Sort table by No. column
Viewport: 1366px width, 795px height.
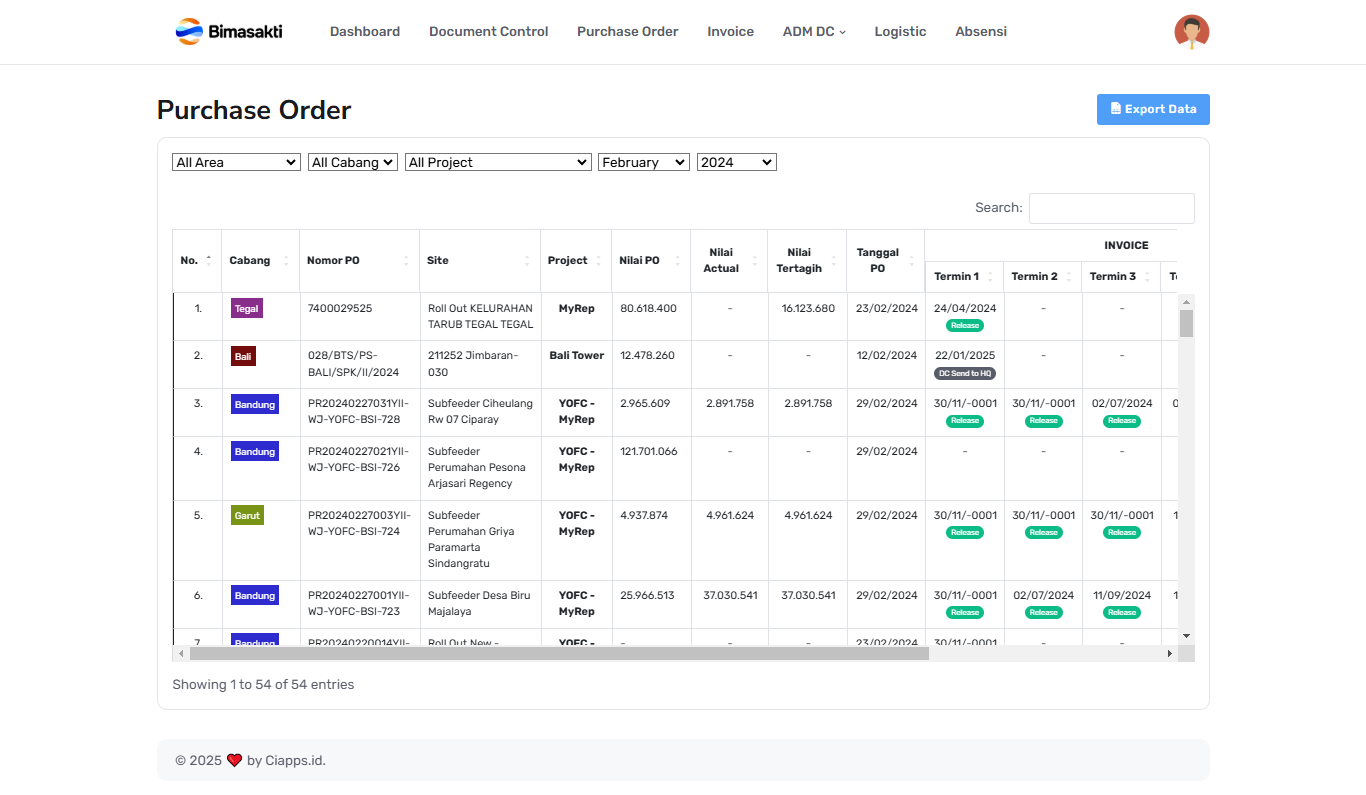coord(197,261)
